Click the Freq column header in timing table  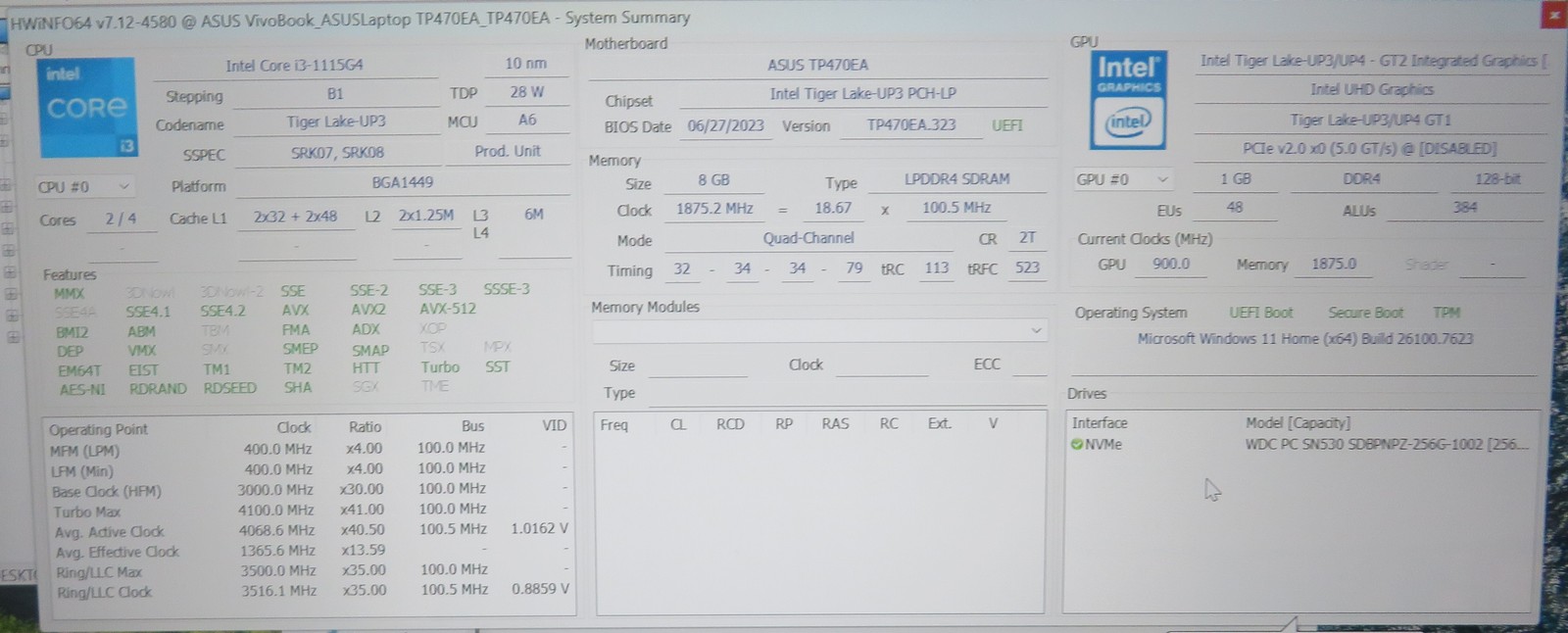tap(614, 425)
